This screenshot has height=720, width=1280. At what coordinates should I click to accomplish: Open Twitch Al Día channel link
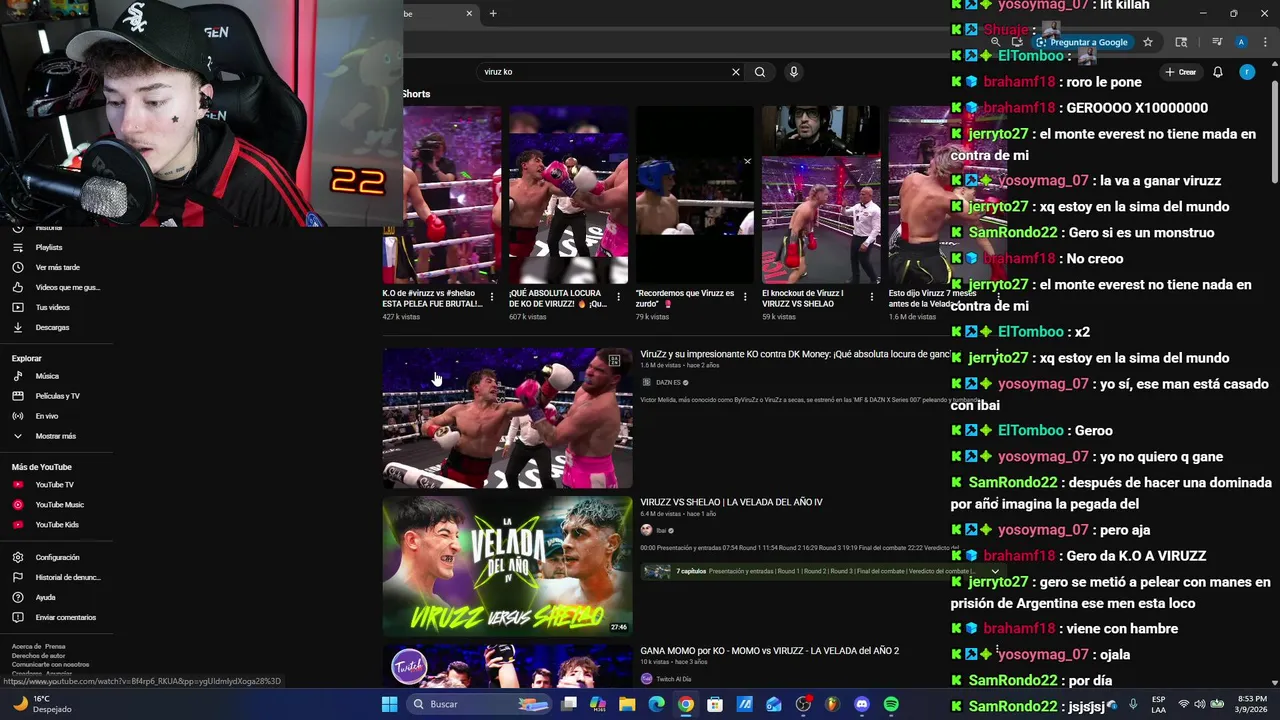point(674,679)
